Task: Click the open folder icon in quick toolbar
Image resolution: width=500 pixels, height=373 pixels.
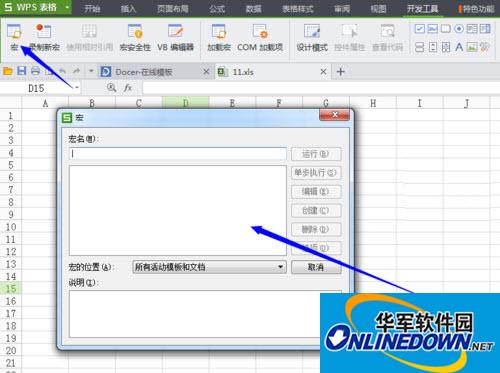Action: 8,71
